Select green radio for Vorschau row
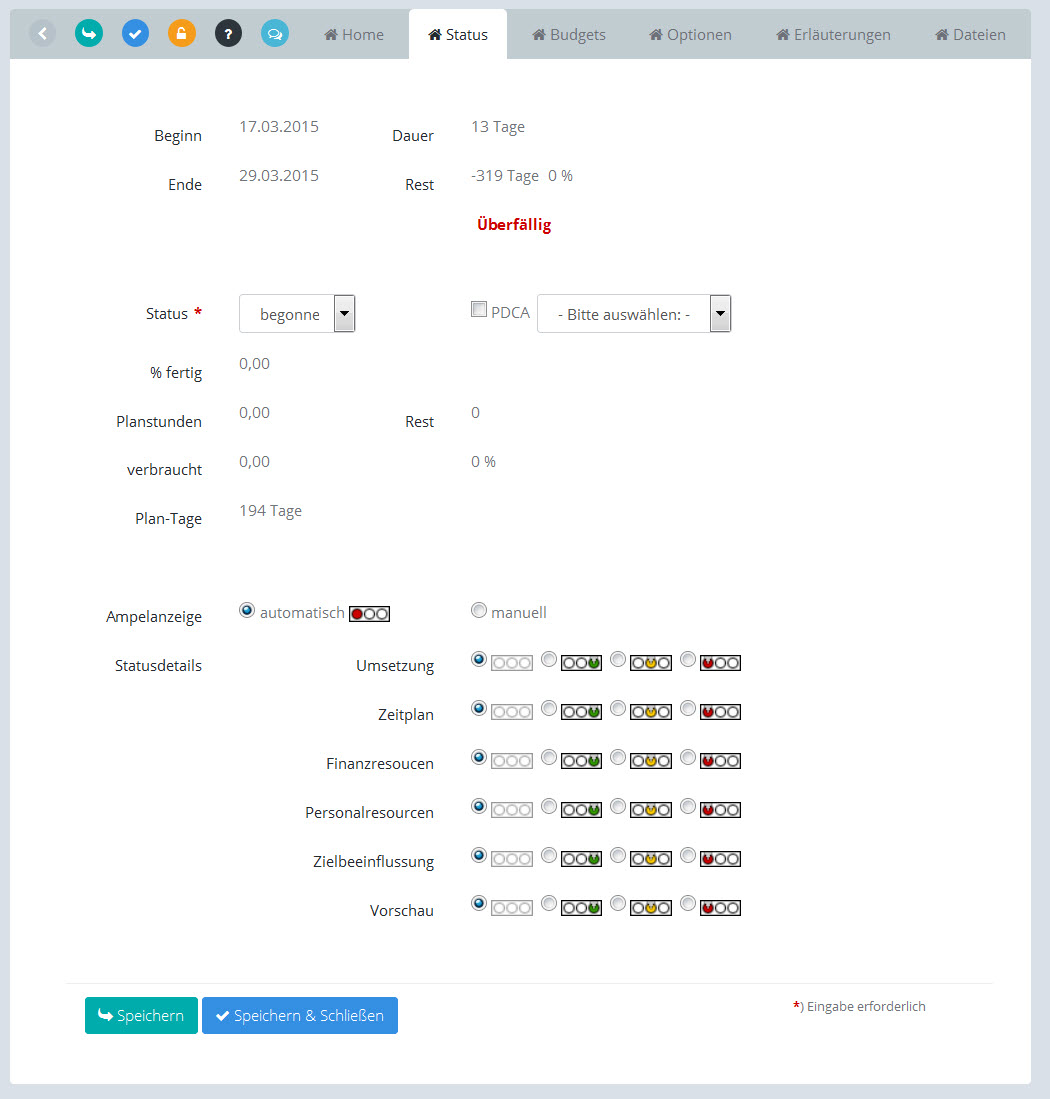The image size is (1050, 1099). coord(548,903)
